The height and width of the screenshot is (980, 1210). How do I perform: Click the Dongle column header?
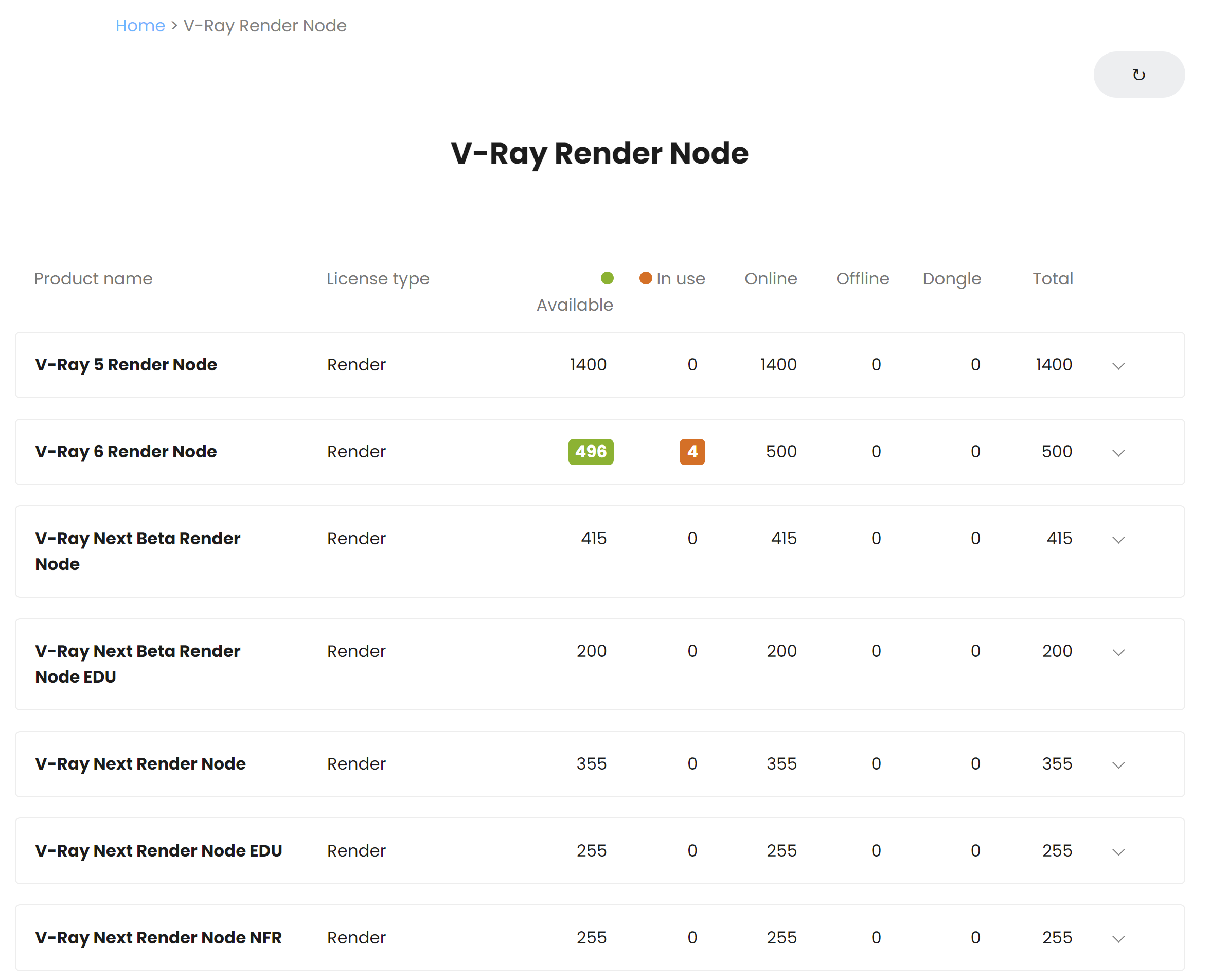(x=951, y=278)
